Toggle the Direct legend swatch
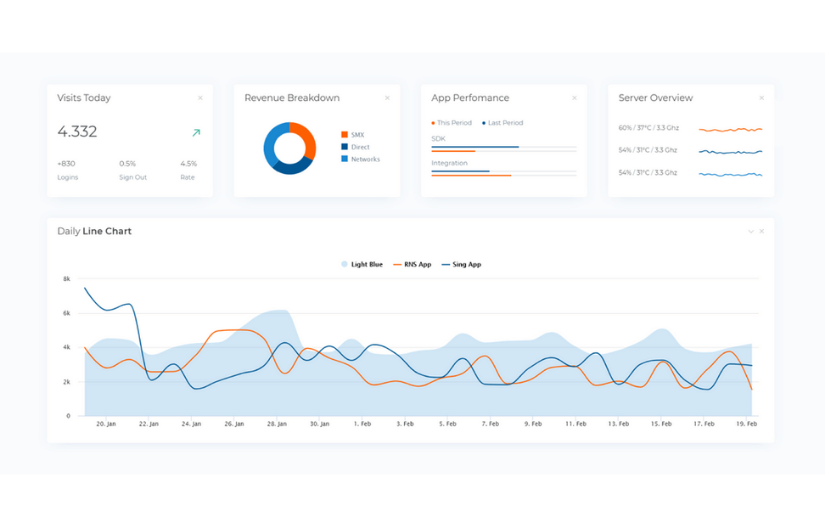Image resolution: width=825 pixels, height=525 pixels. click(345, 147)
